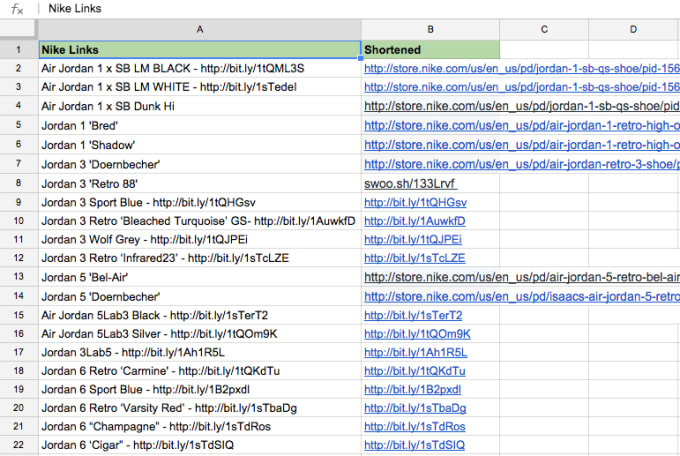
Task: Select row 8 header
Action: [x=19, y=183]
